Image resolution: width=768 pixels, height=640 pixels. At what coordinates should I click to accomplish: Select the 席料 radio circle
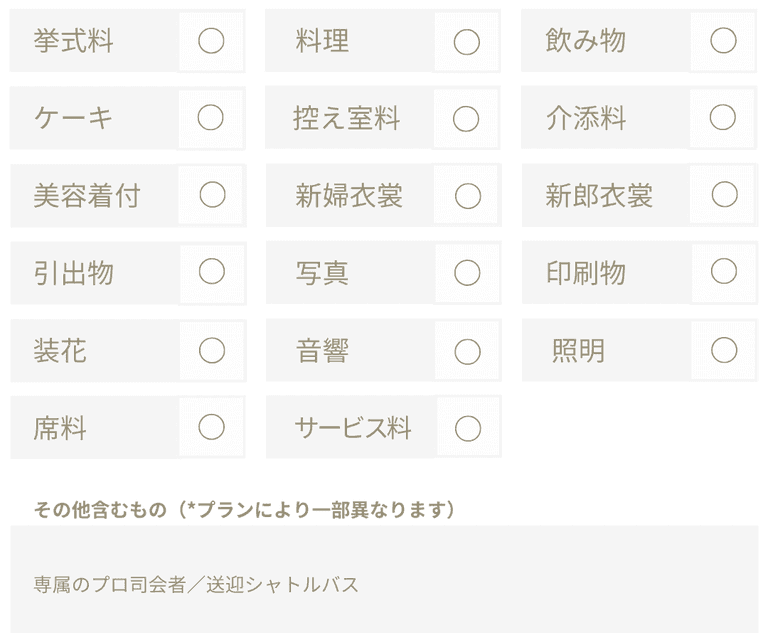[x=212, y=427]
